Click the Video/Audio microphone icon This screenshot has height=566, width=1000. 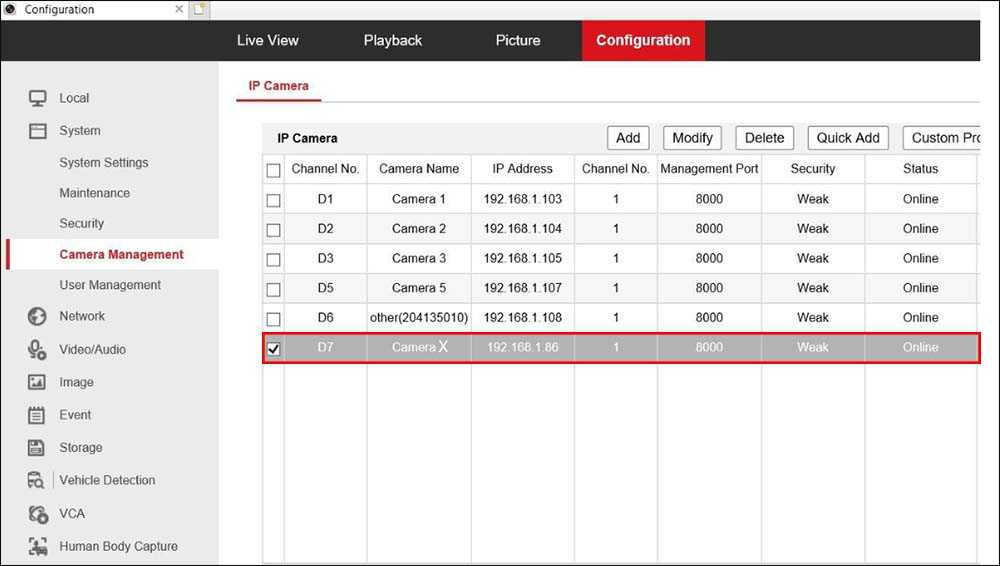tap(38, 350)
